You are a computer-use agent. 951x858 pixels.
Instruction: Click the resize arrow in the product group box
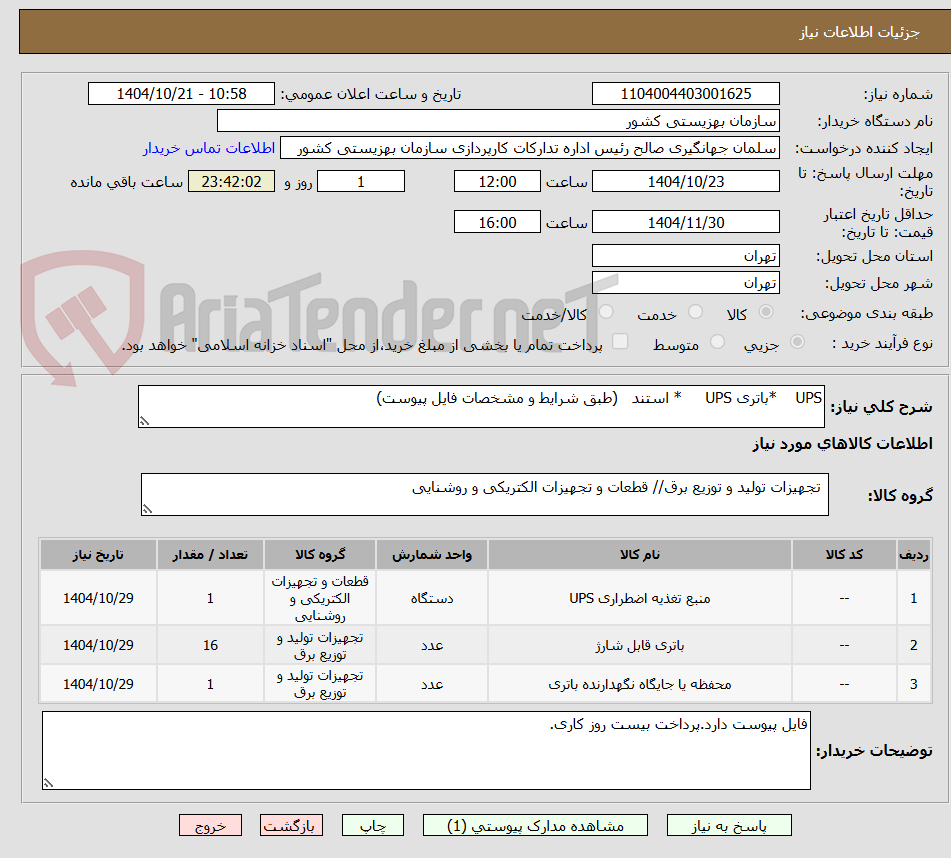pyautogui.click(x=148, y=507)
